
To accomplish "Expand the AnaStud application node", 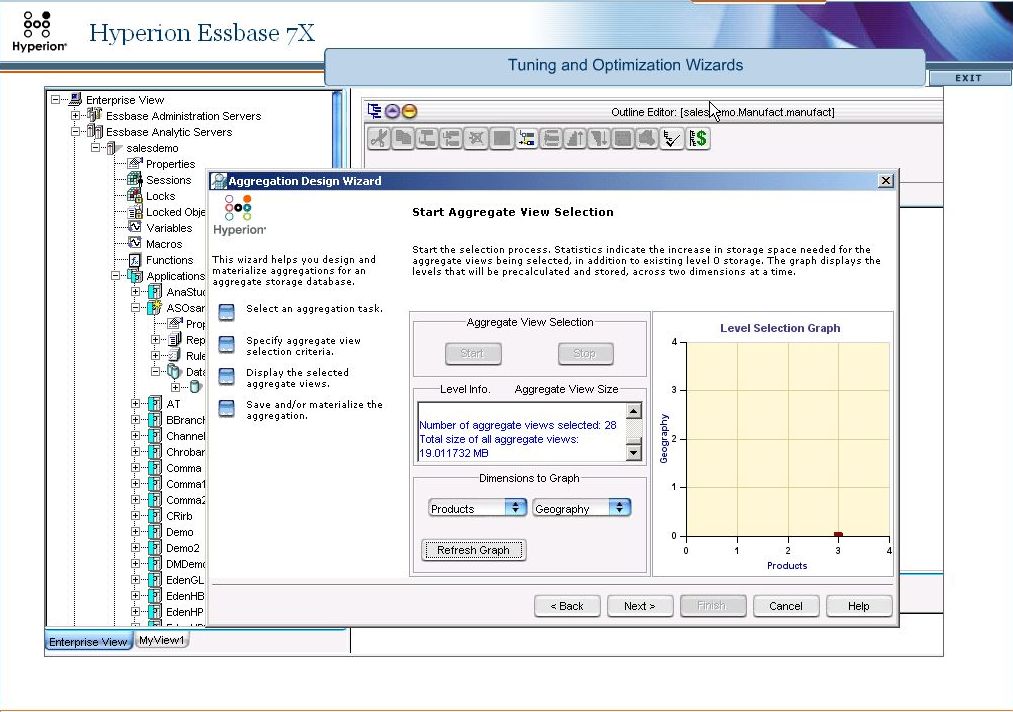I will coord(136,291).
